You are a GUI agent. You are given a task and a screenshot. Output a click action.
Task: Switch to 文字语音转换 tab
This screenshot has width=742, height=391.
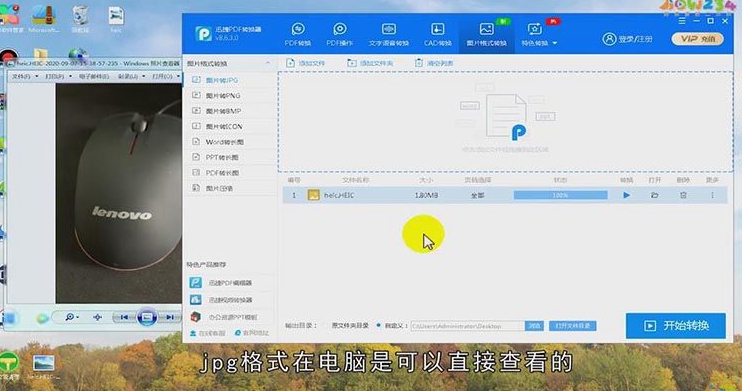coord(389,35)
